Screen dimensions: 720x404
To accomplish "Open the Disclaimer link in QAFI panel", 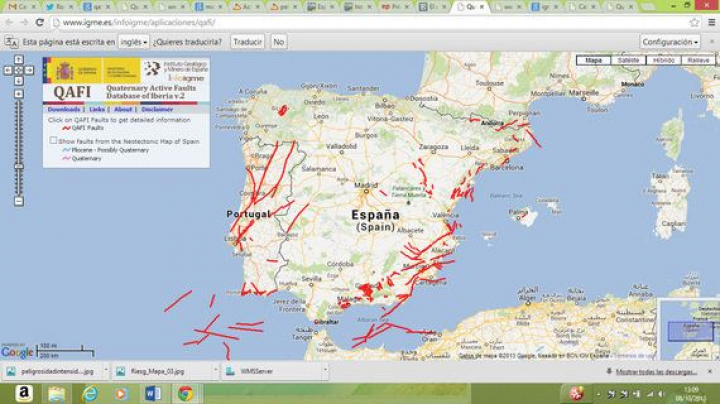I will point(157,109).
